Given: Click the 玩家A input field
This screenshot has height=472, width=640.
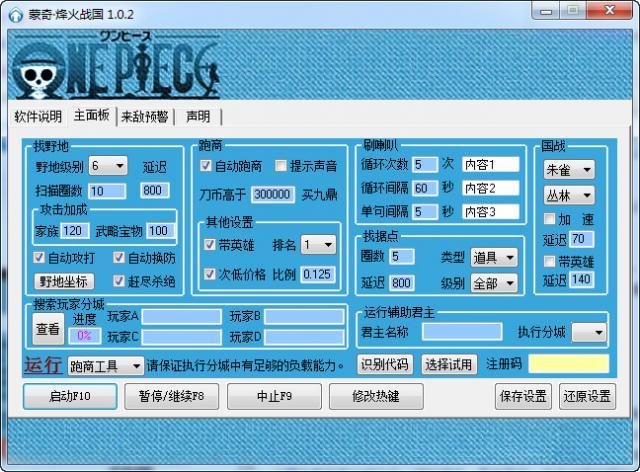Looking at the screenshot, I should point(182,317).
